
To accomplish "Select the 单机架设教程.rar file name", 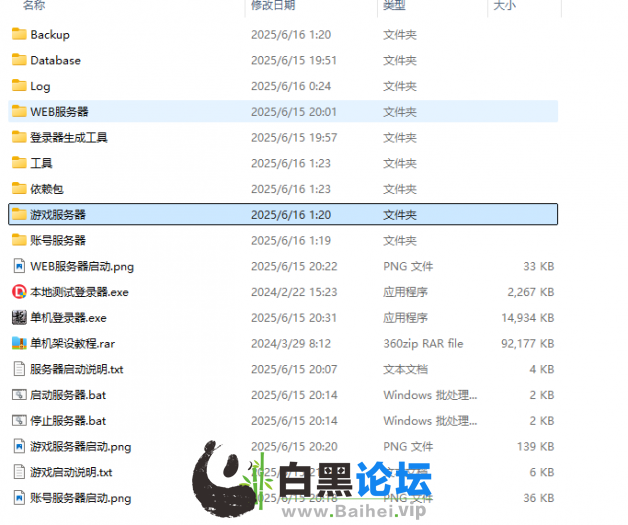I will pos(72,344).
